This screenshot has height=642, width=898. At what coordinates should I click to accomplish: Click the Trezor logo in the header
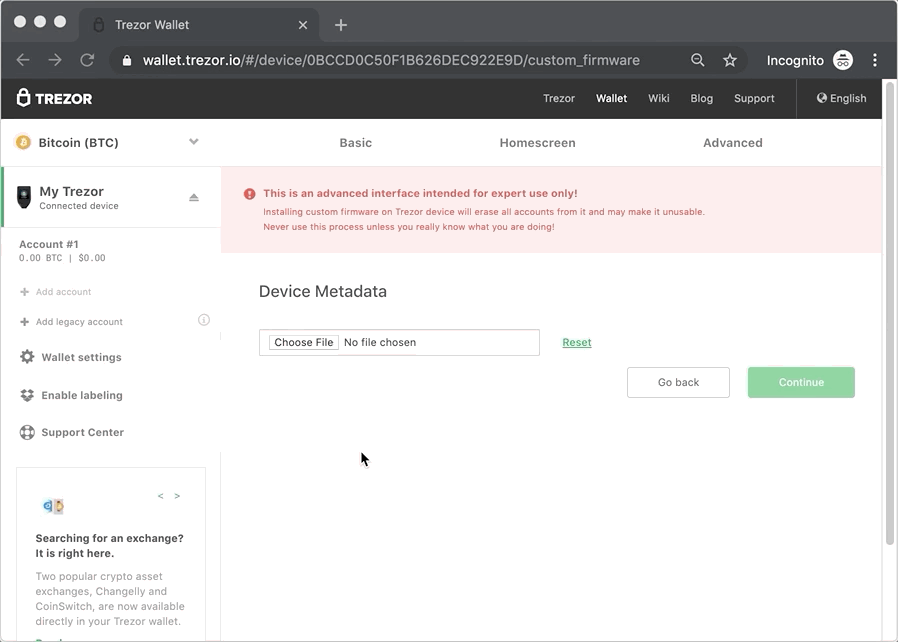(54, 98)
